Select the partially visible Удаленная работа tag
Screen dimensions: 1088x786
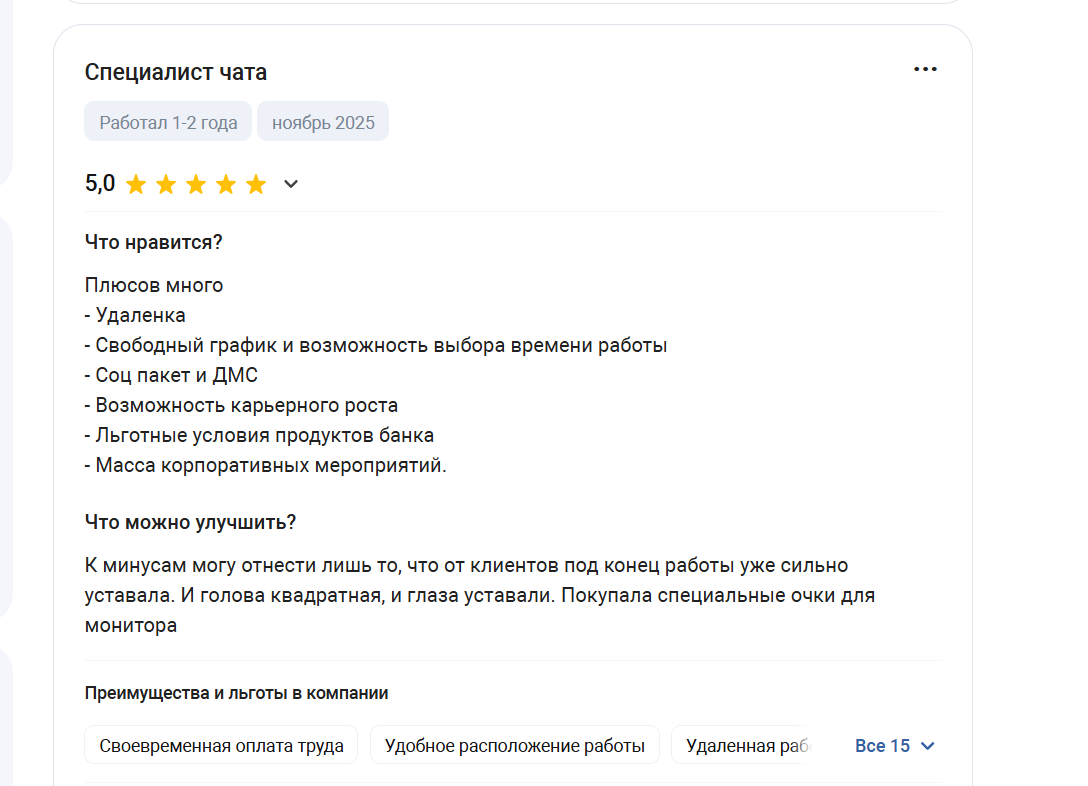741,745
